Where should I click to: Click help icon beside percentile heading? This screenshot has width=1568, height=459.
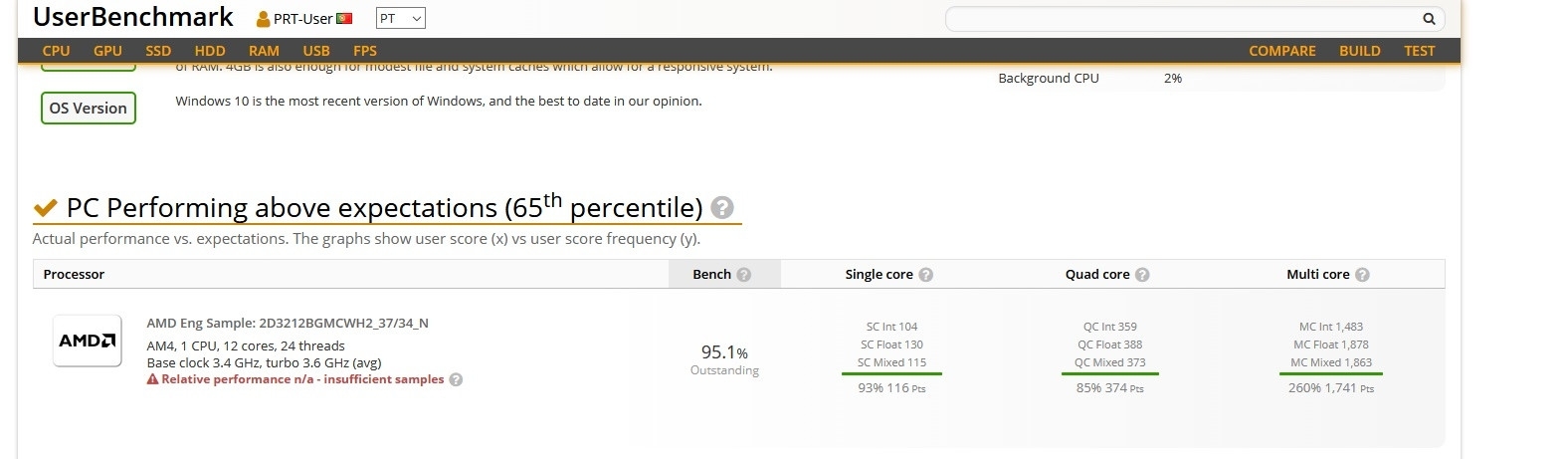click(x=723, y=207)
